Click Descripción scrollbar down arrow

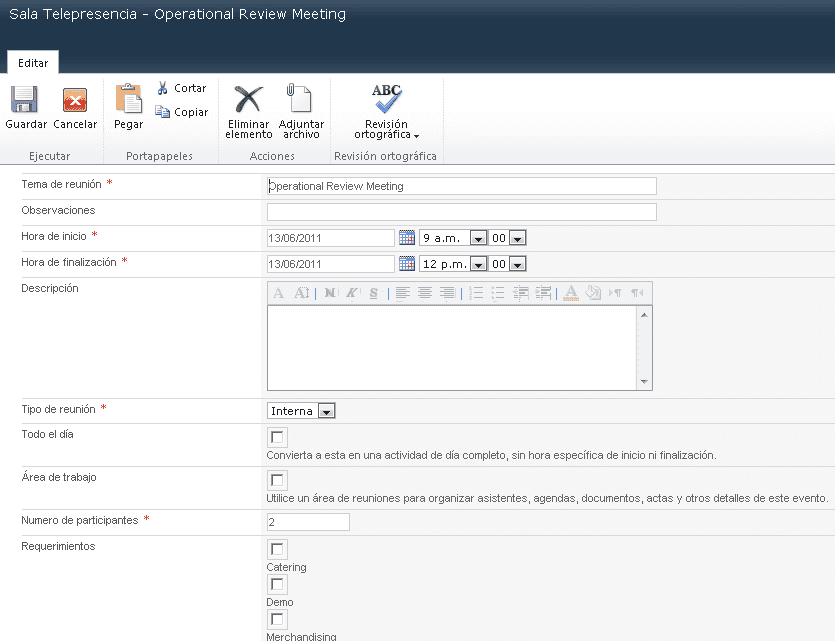point(644,381)
